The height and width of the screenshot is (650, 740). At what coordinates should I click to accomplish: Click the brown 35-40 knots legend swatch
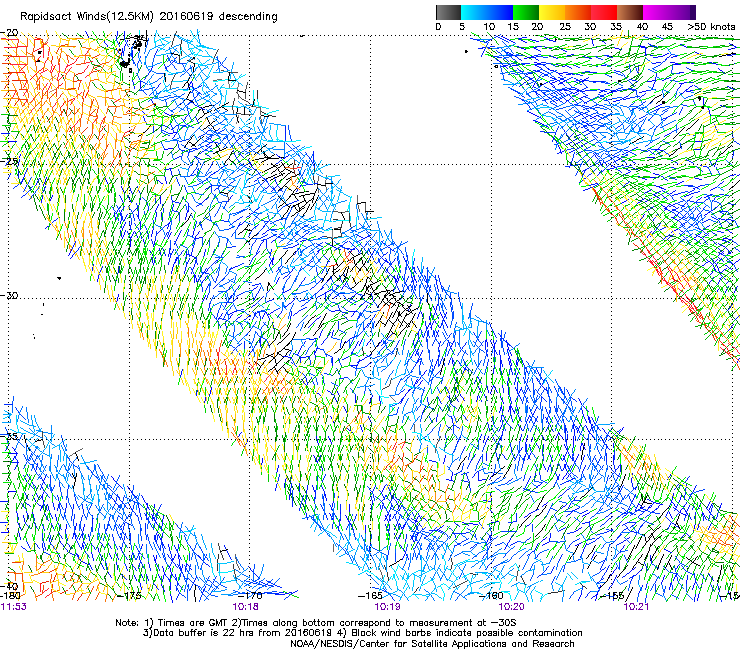(x=630, y=12)
